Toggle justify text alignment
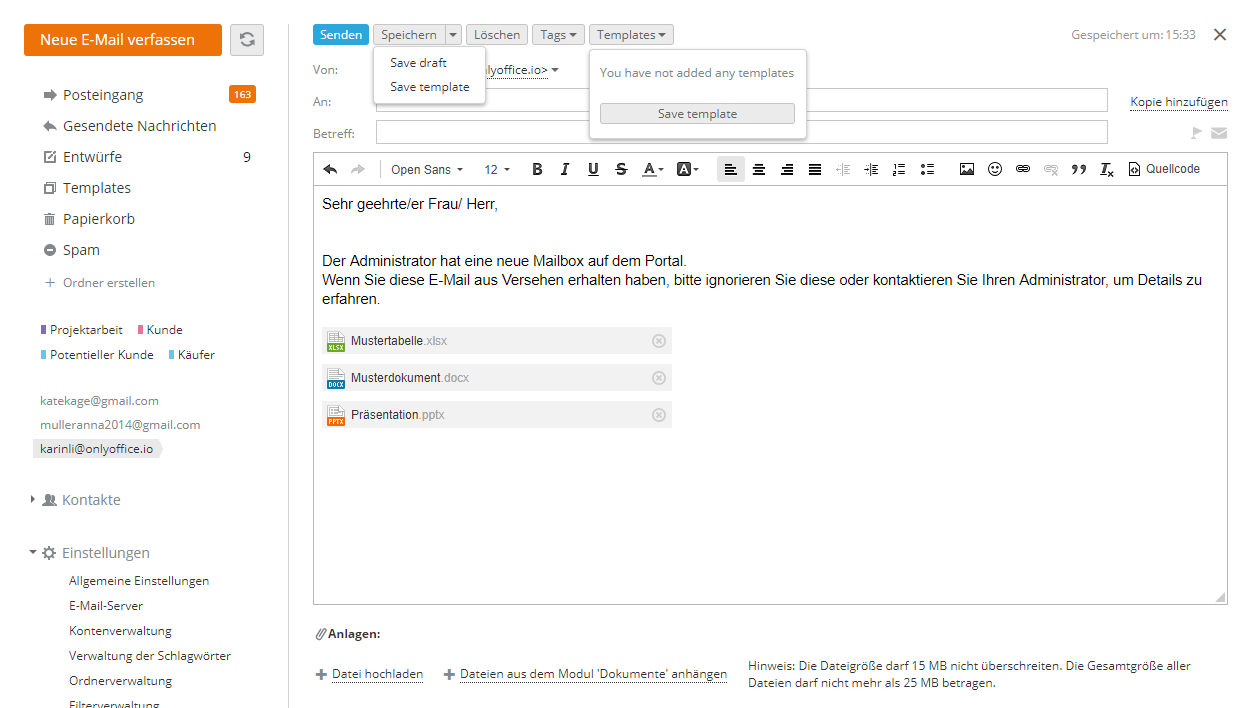Viewport: 1240px width, 708px height. 815,170
